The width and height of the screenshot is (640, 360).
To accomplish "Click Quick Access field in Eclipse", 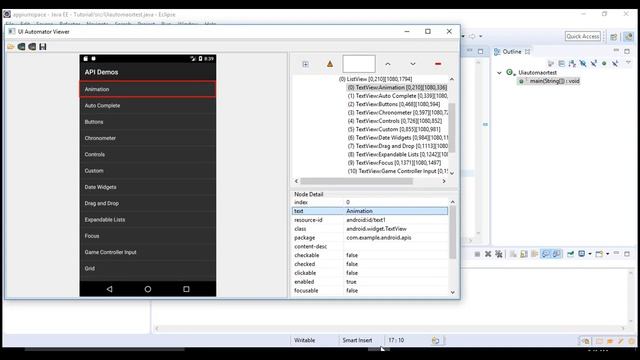I will click(x=583, y=36).
